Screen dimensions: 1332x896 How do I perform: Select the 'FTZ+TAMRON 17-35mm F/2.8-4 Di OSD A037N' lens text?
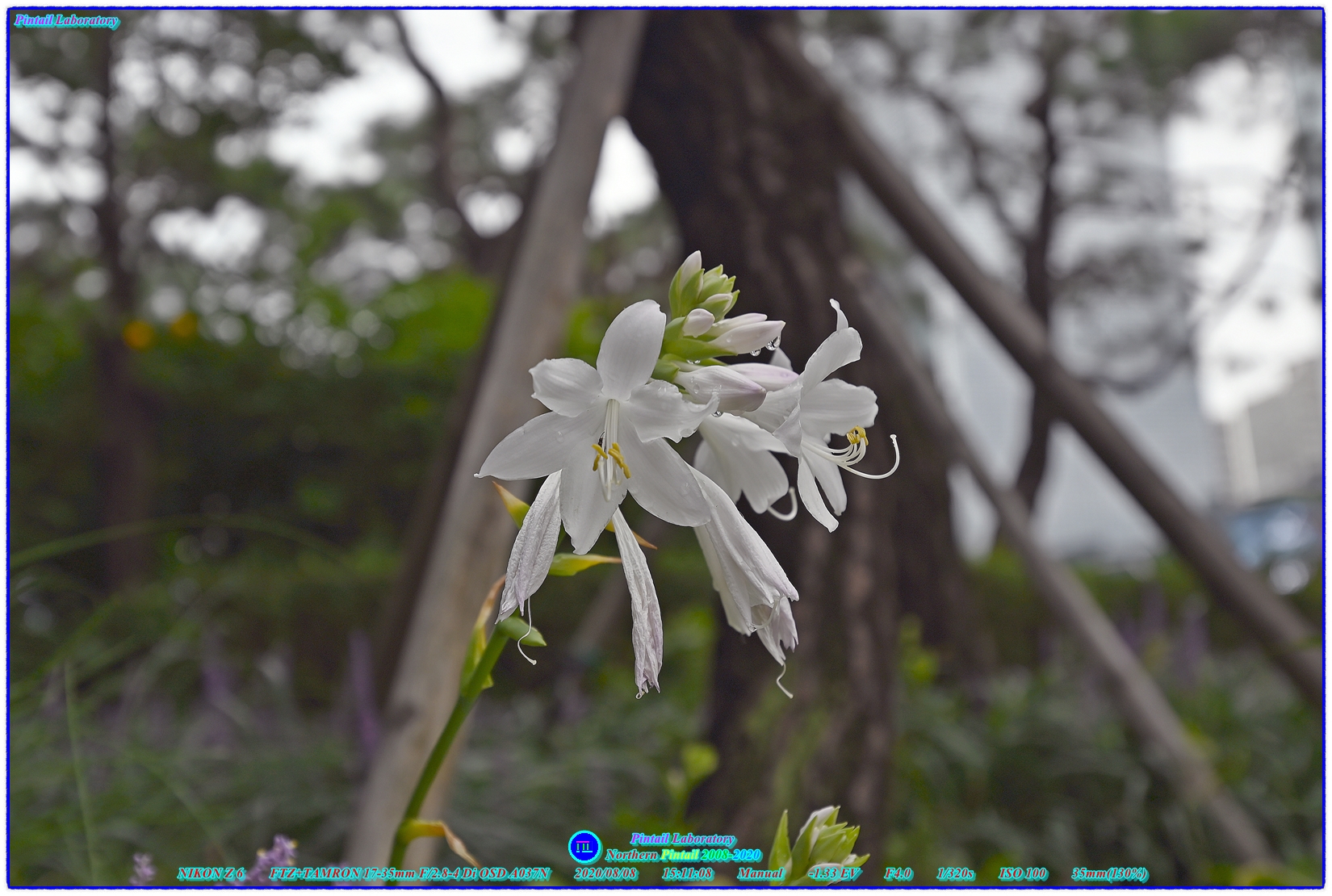(409, 873)
